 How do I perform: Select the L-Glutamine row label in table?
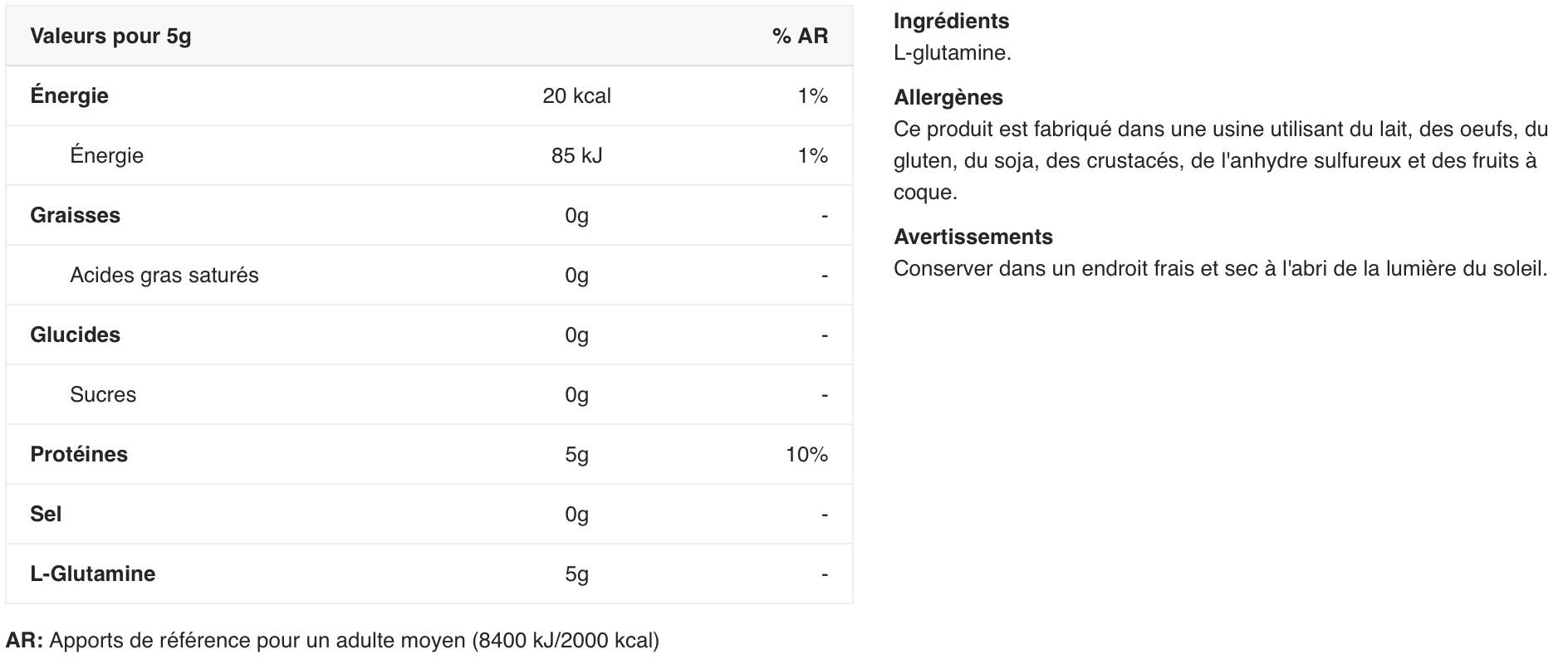[x=92, y=574]
